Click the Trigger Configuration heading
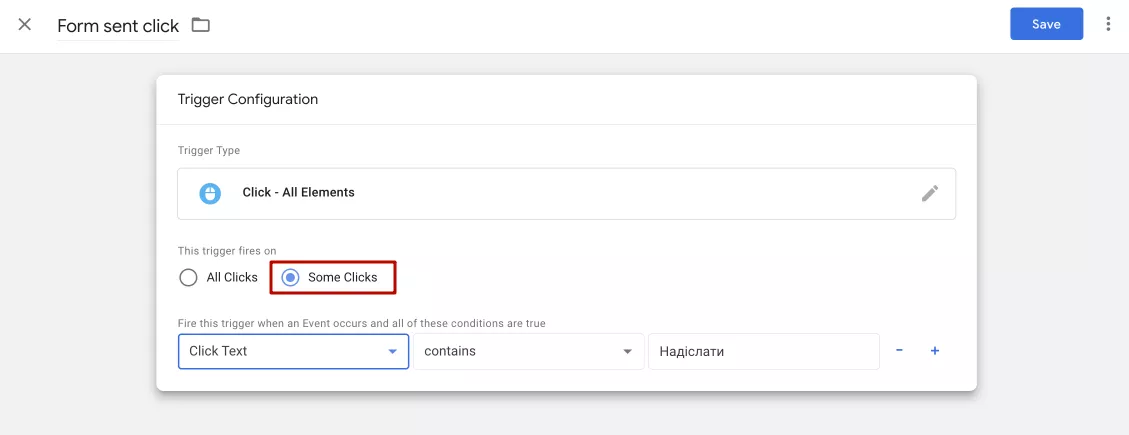 tap(248, 99)
